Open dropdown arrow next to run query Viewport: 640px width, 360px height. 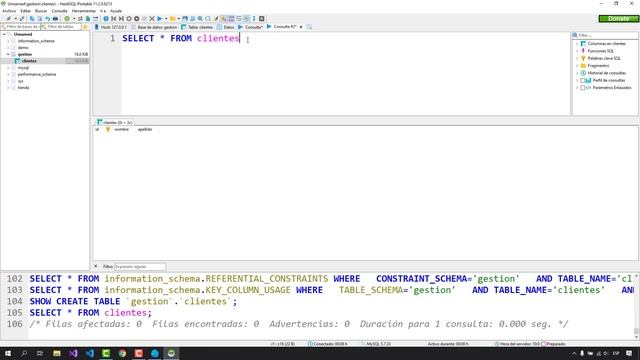pos(166,19)
